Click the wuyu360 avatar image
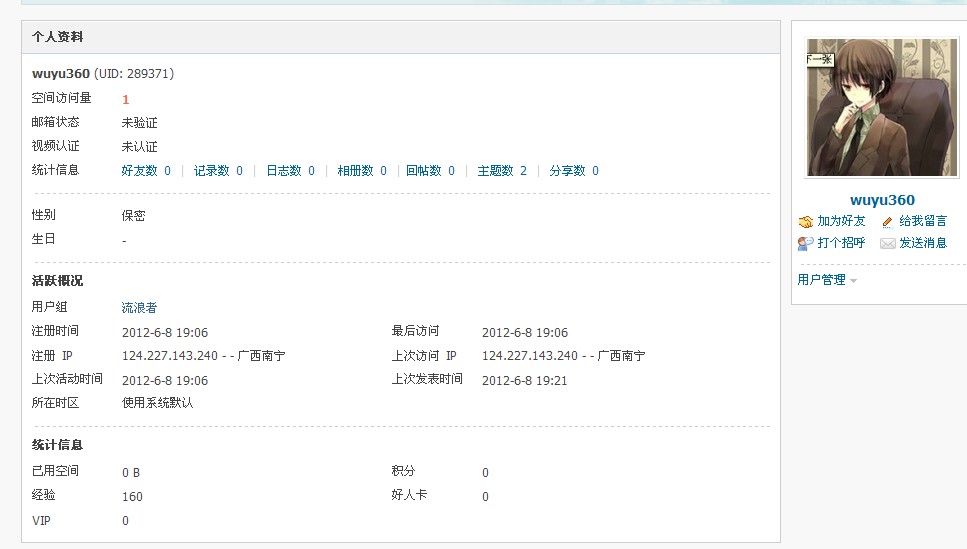 882,108
